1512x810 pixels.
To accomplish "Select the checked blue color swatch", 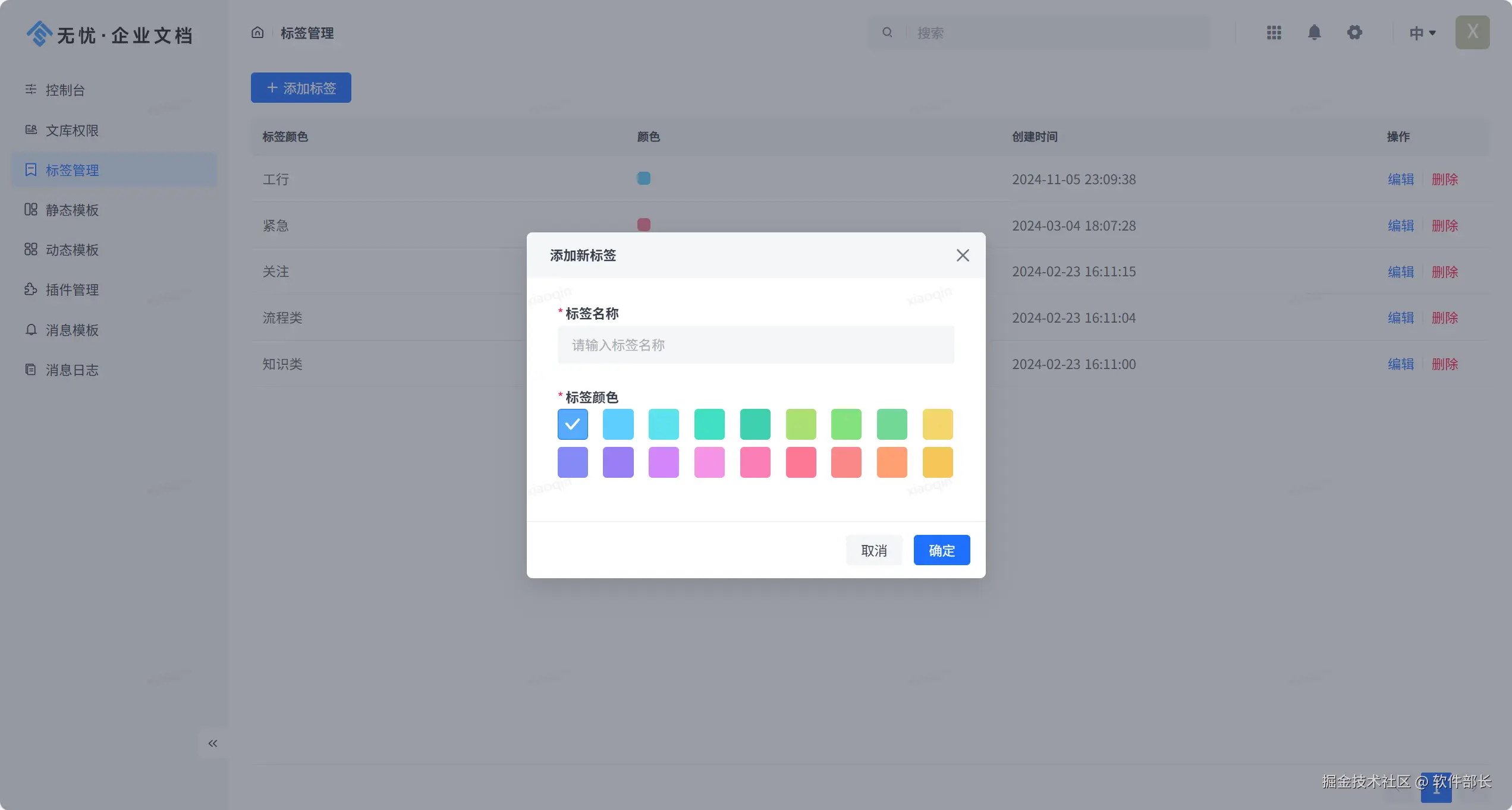I will (x=573, y=424).
